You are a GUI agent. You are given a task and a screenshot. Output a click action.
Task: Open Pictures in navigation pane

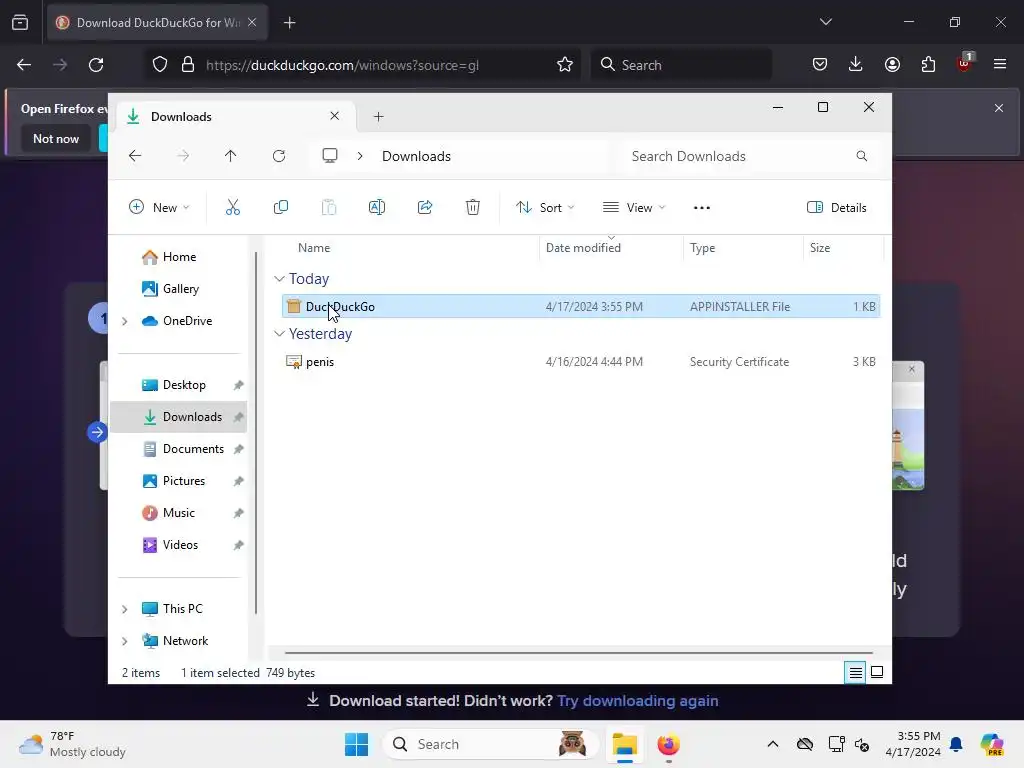coord(179,481)
